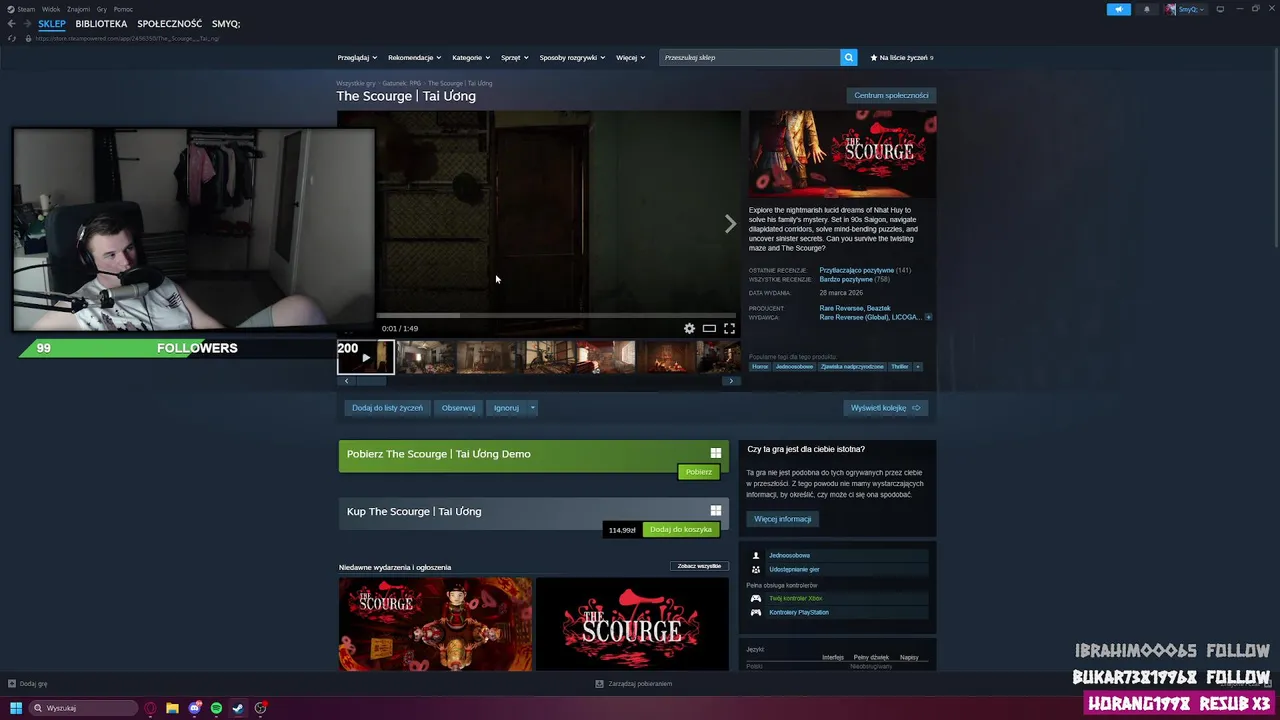This screenshot has height=720, width=1280.
Task: Open Zarządzaj pobieraniem downloads manager
Action: pos(634,684)
